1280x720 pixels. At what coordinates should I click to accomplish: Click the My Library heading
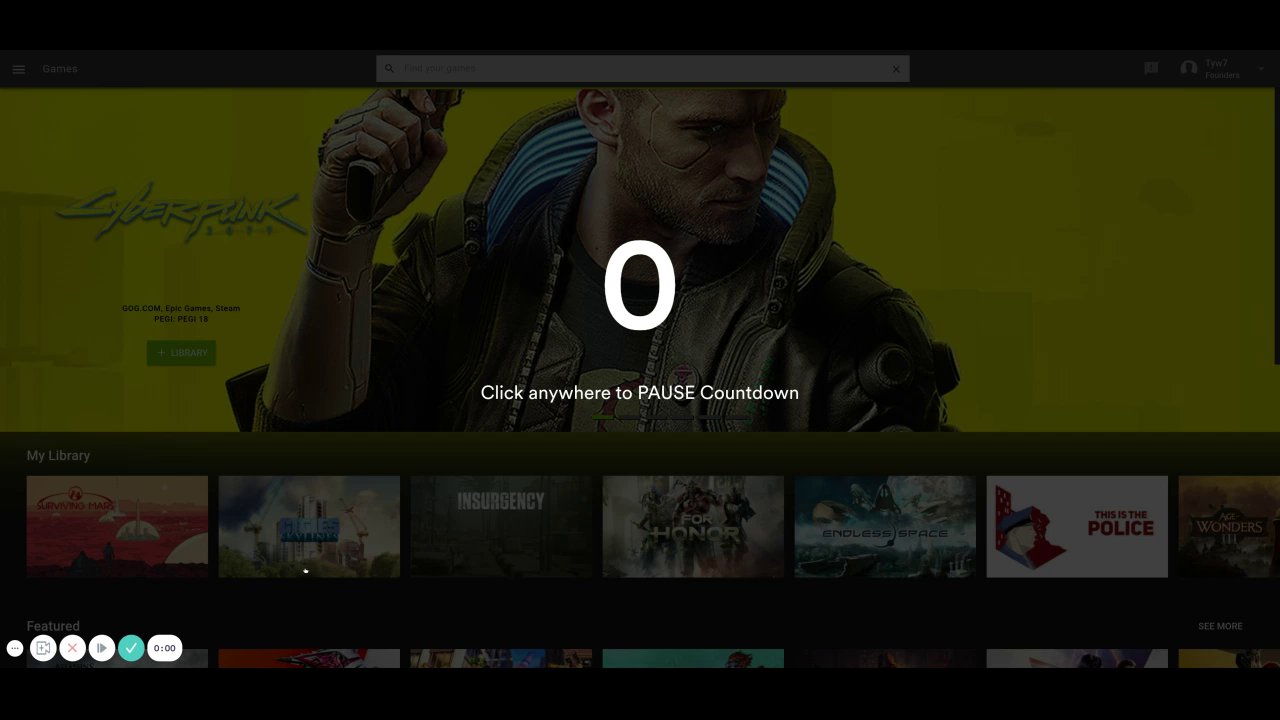point(58,456)
